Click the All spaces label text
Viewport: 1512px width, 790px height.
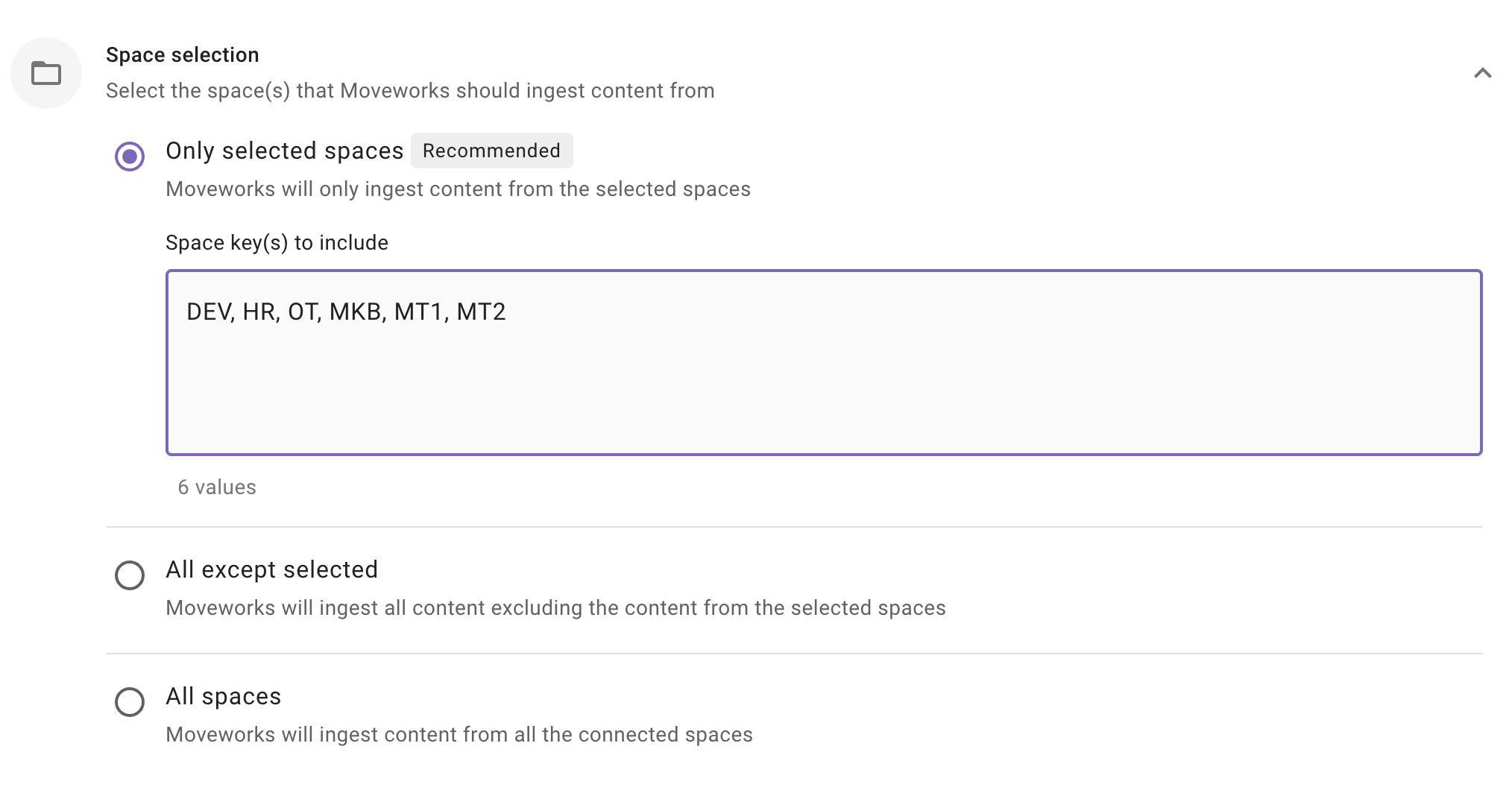click(223, 696)
